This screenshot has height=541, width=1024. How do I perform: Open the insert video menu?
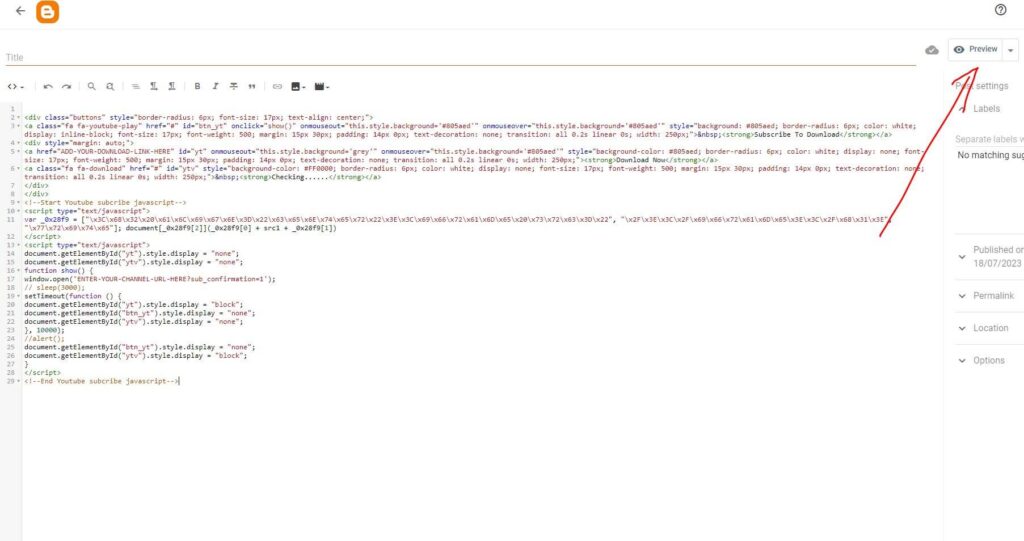[322, 86]
